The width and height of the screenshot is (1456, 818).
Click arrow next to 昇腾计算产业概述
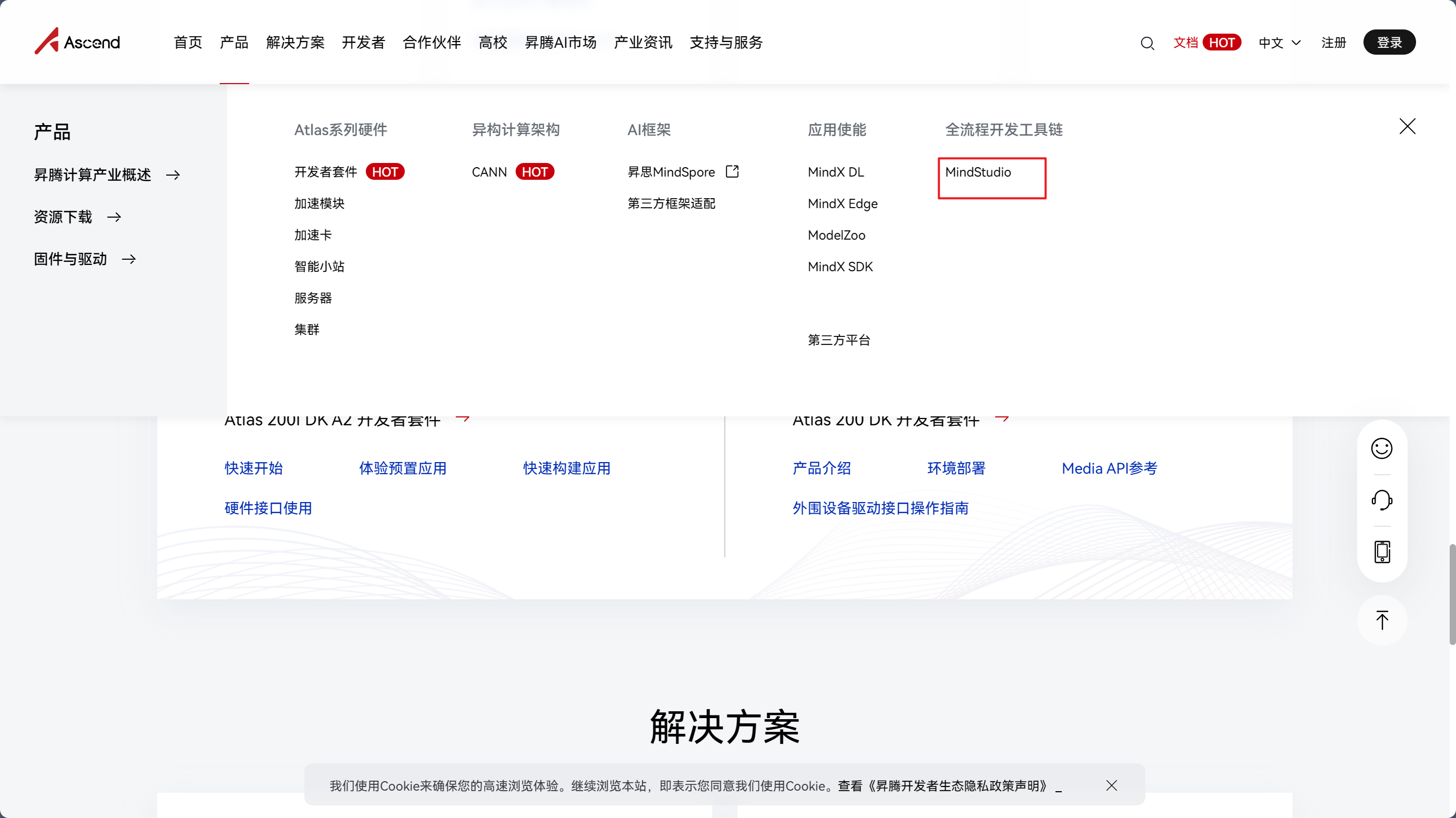pos(173,175)
